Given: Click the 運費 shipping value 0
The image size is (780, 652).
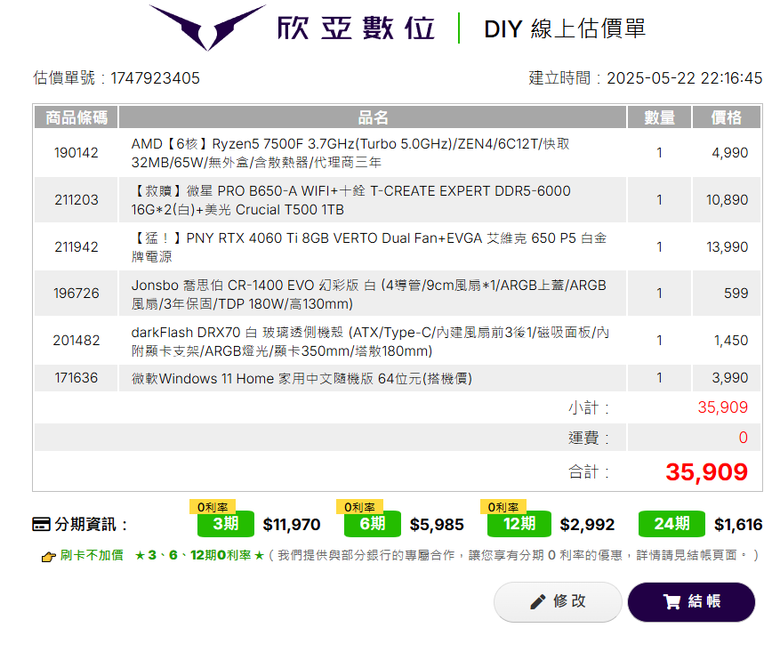Looking at the screenshot, I should point(743,438).
